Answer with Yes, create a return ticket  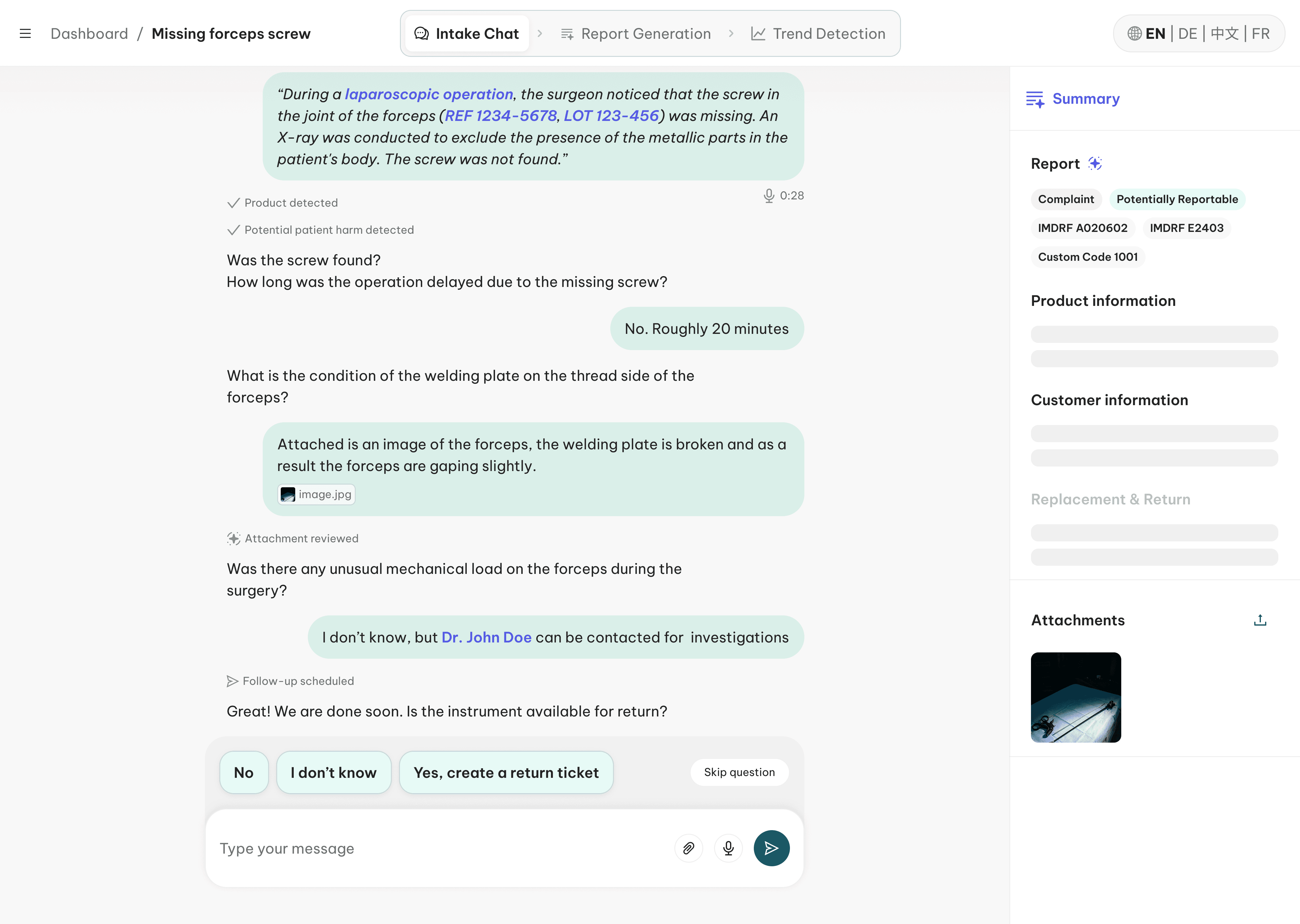point(506,772)
